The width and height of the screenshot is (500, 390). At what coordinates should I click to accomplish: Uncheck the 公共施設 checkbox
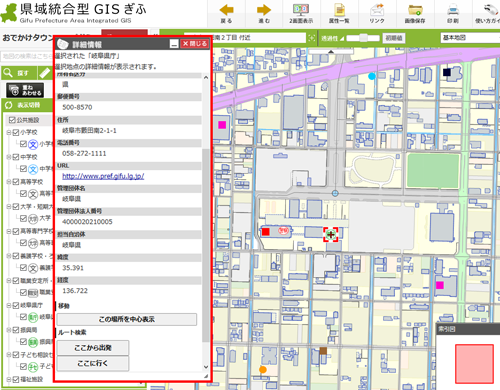point(12,120)
